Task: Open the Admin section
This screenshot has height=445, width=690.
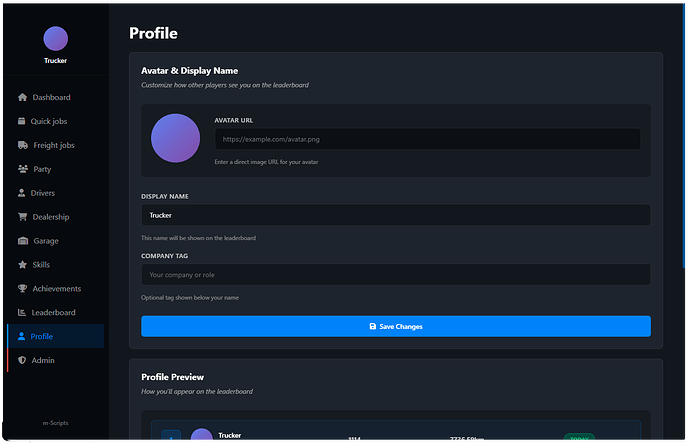Action: (43, 360)
